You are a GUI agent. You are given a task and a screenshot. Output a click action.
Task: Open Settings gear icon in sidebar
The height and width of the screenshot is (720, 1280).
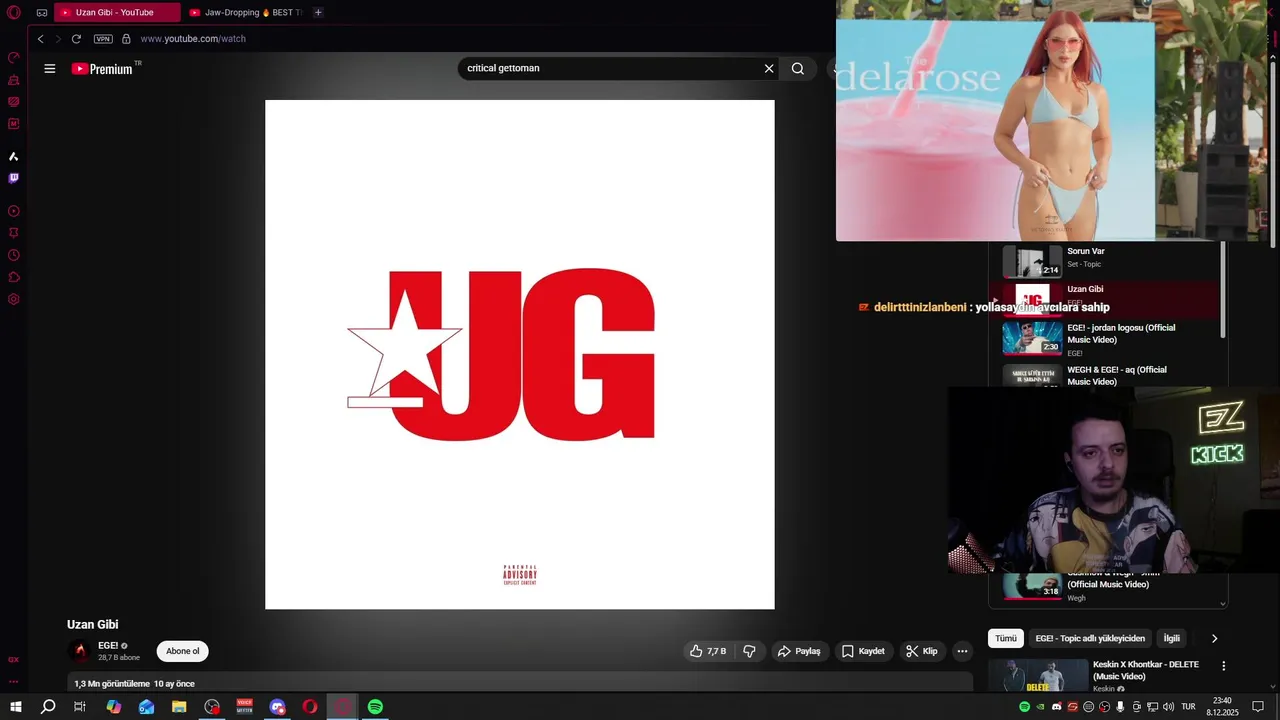click(x=14, y=299)
